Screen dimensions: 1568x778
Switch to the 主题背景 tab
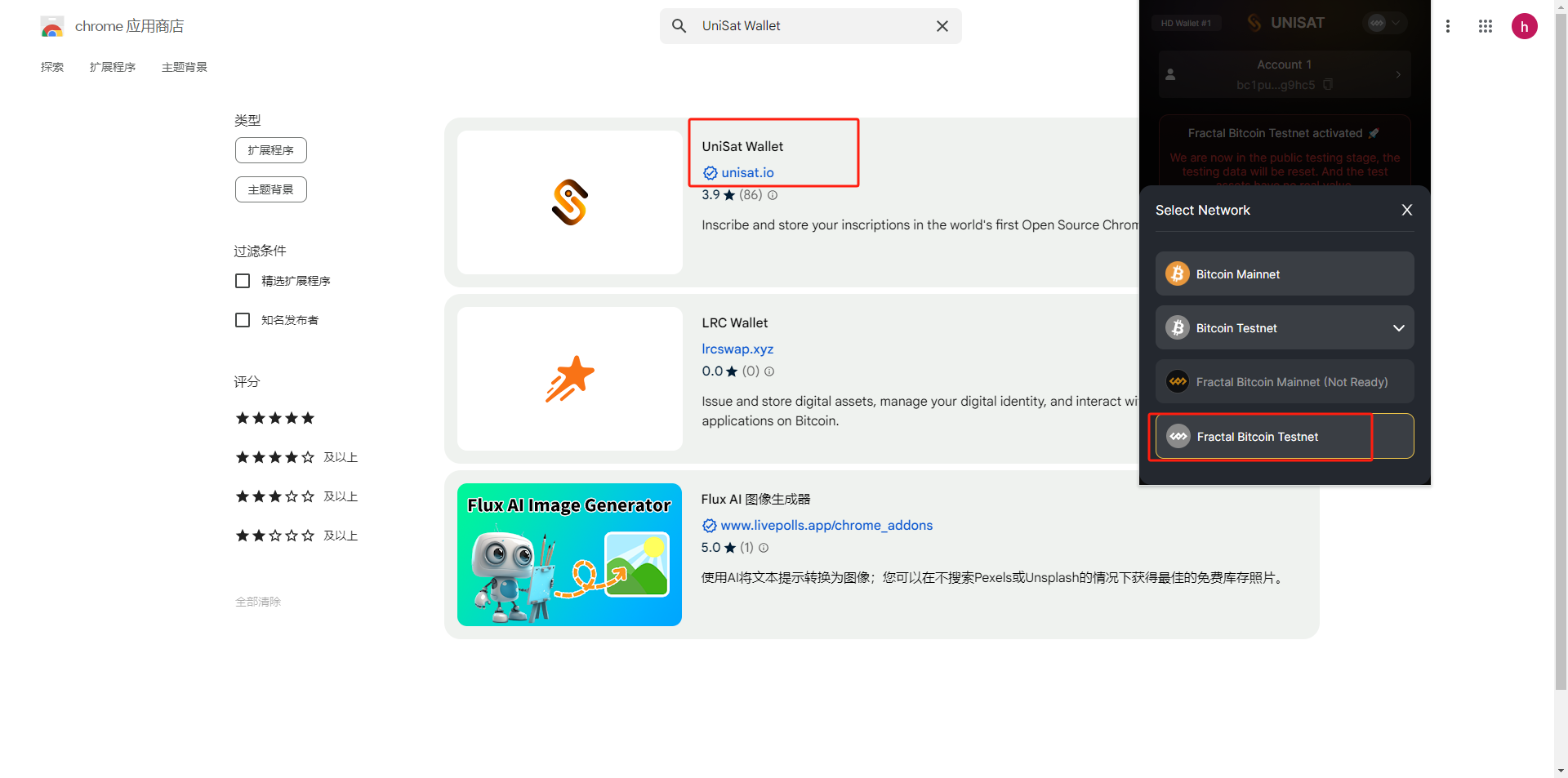pyautogui.click(x=185, y=67)
